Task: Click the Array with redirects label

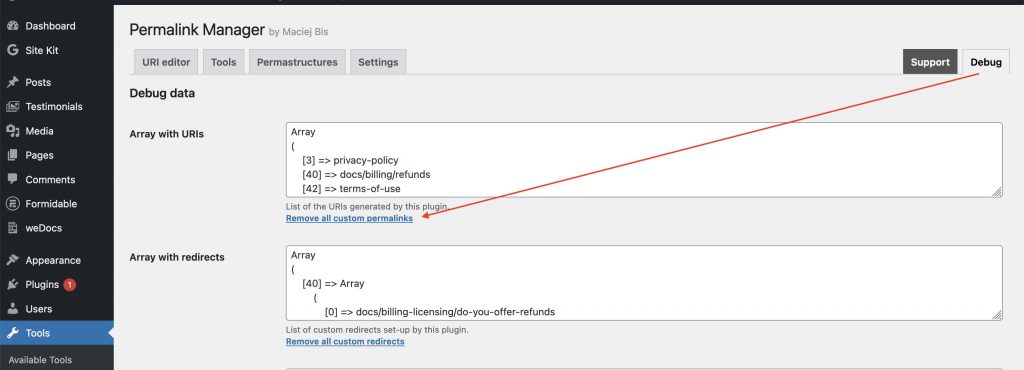Action: pos(177,257)
